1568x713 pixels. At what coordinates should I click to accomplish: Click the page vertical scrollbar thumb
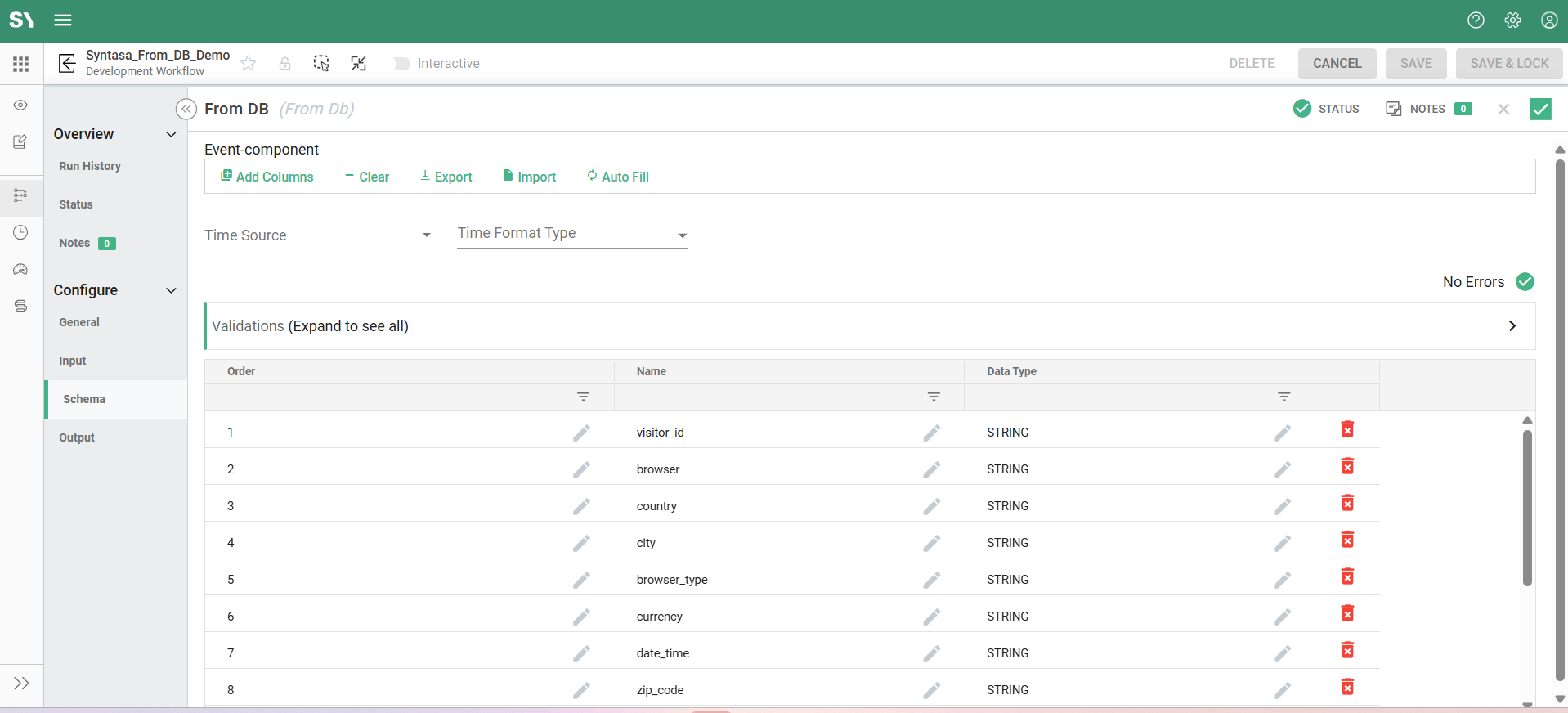click(x=1560, y=420)
